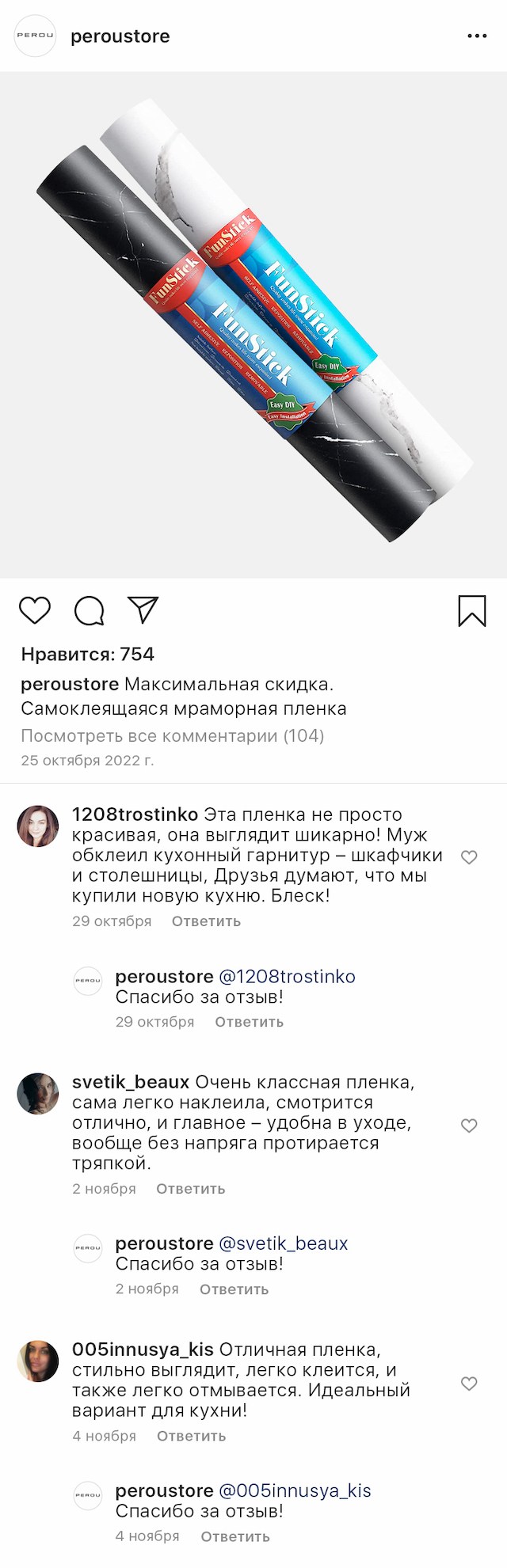
Task: Reply to 1208trostinko's comment
Action: pyautogui.click(x=206, y=921)
